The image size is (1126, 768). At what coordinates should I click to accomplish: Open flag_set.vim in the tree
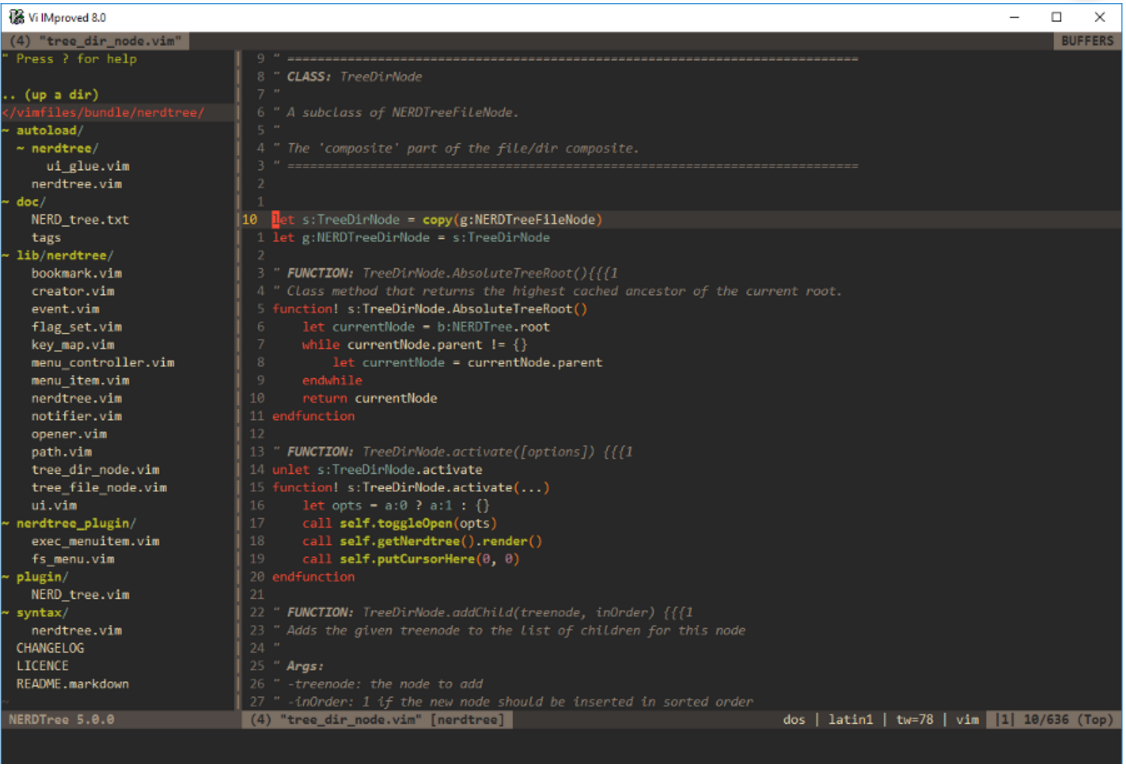[76, 327]
